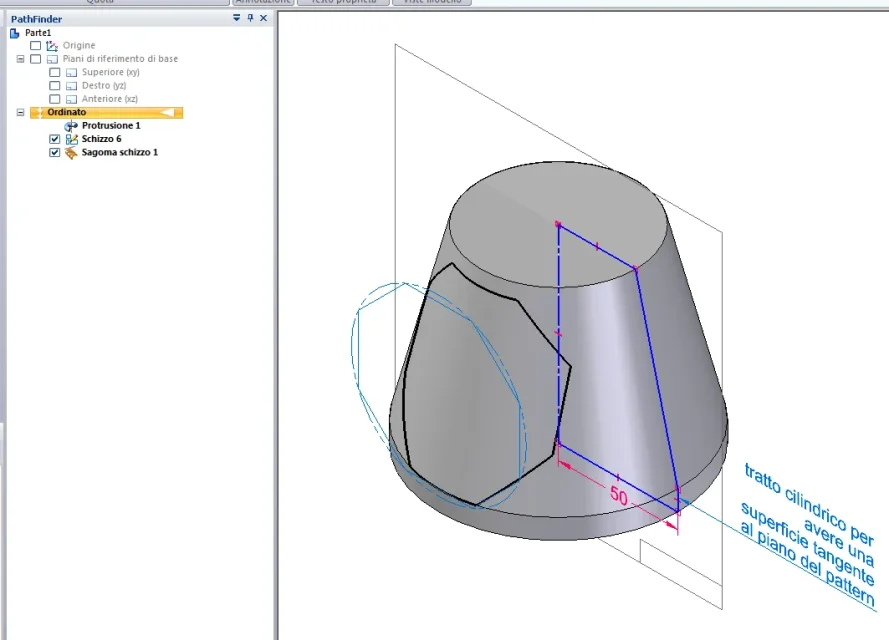The width and height of the screenshot is (889, 640).
Task: Click the Superiore (xy) plane icon
Action: coord(71,73)
